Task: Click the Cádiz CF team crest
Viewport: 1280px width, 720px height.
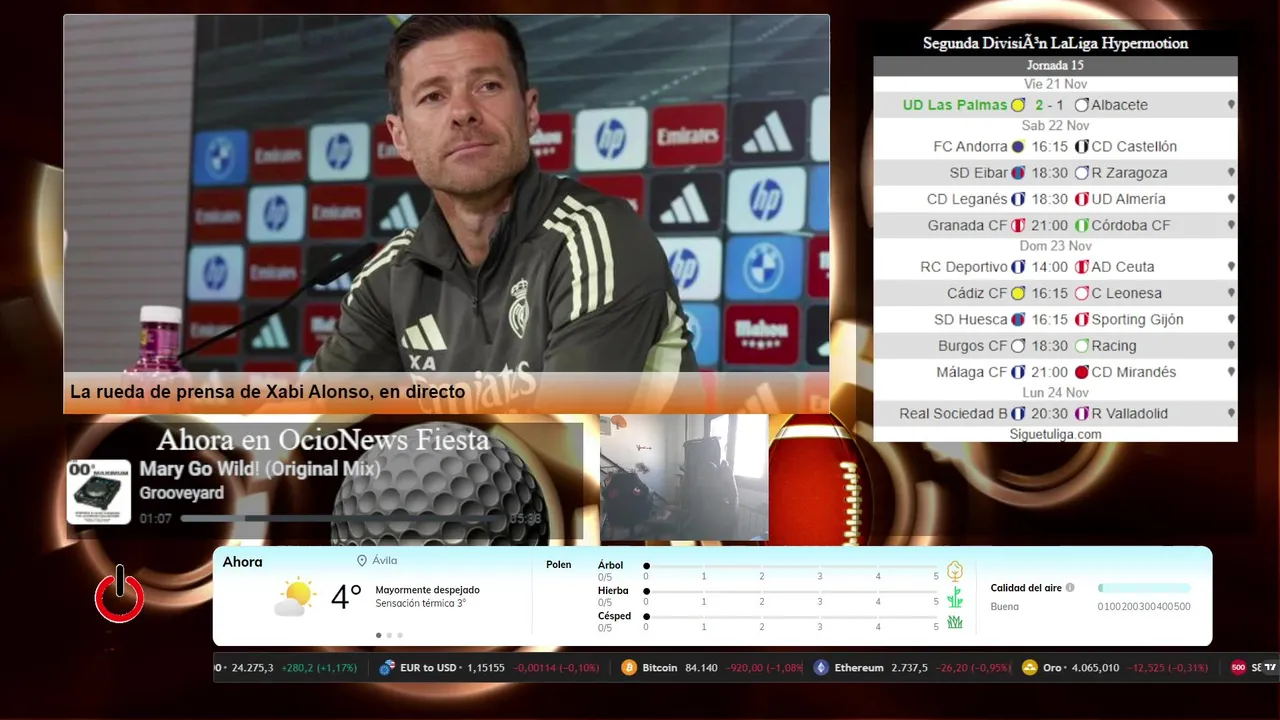Action: tap(1018, 293)
